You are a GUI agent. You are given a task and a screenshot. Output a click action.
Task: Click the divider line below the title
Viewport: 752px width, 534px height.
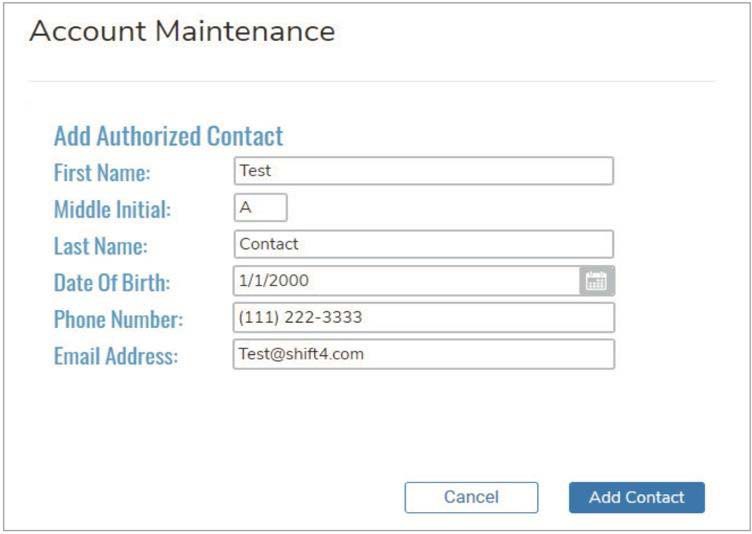coord(372,81)
